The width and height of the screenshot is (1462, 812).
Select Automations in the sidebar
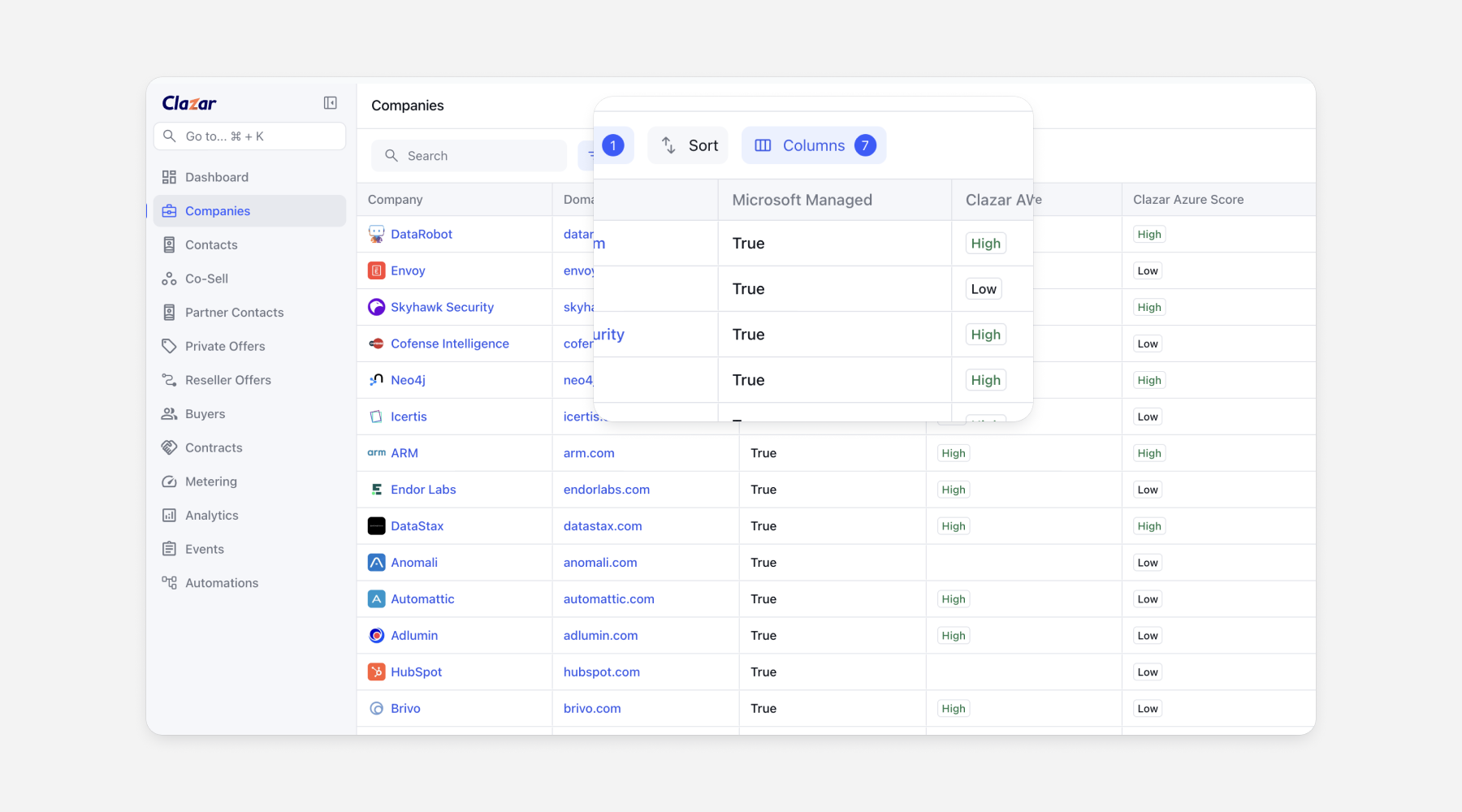click(249, 583)
